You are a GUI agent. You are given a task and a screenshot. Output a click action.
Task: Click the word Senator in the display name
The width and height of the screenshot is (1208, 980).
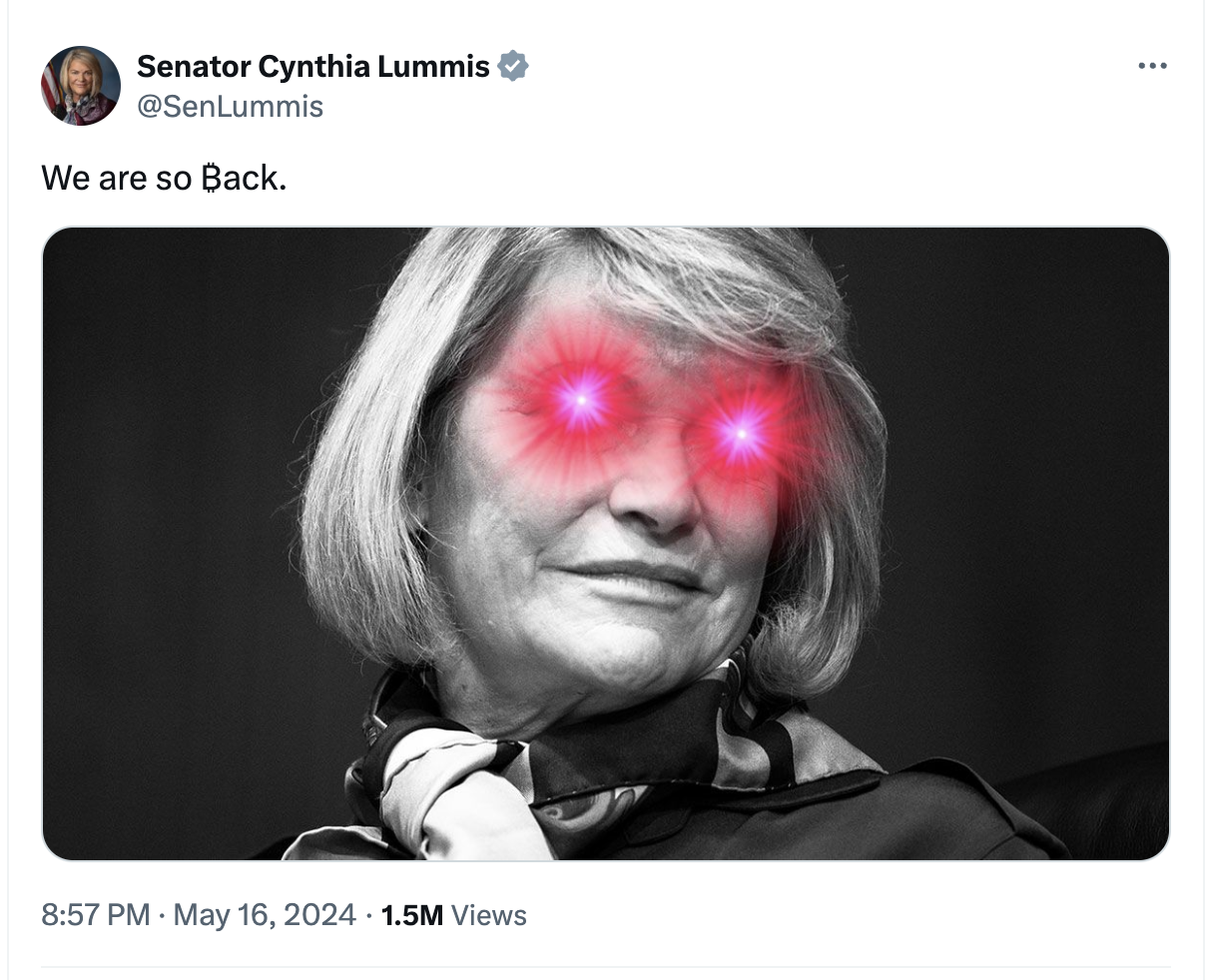coord(193,67)
